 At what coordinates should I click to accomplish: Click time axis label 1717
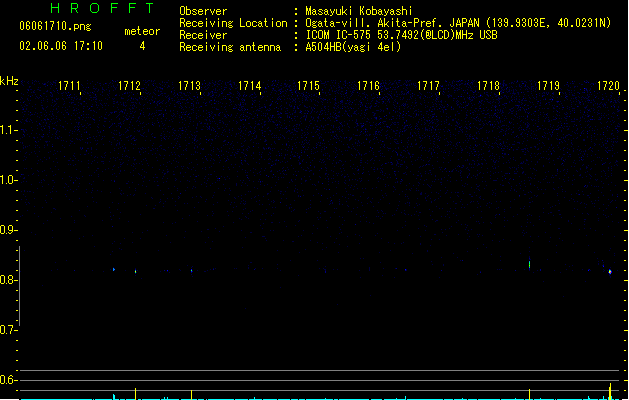click(428, 86)
